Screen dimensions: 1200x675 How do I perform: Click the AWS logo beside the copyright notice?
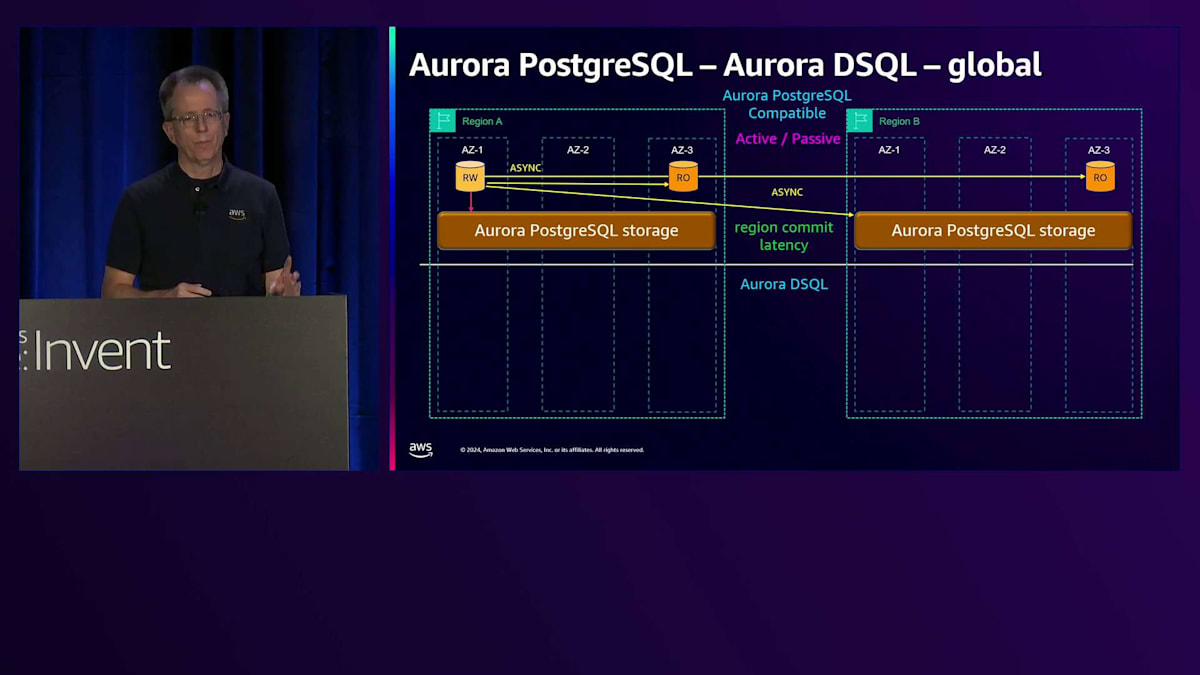[x=421, y=450]
